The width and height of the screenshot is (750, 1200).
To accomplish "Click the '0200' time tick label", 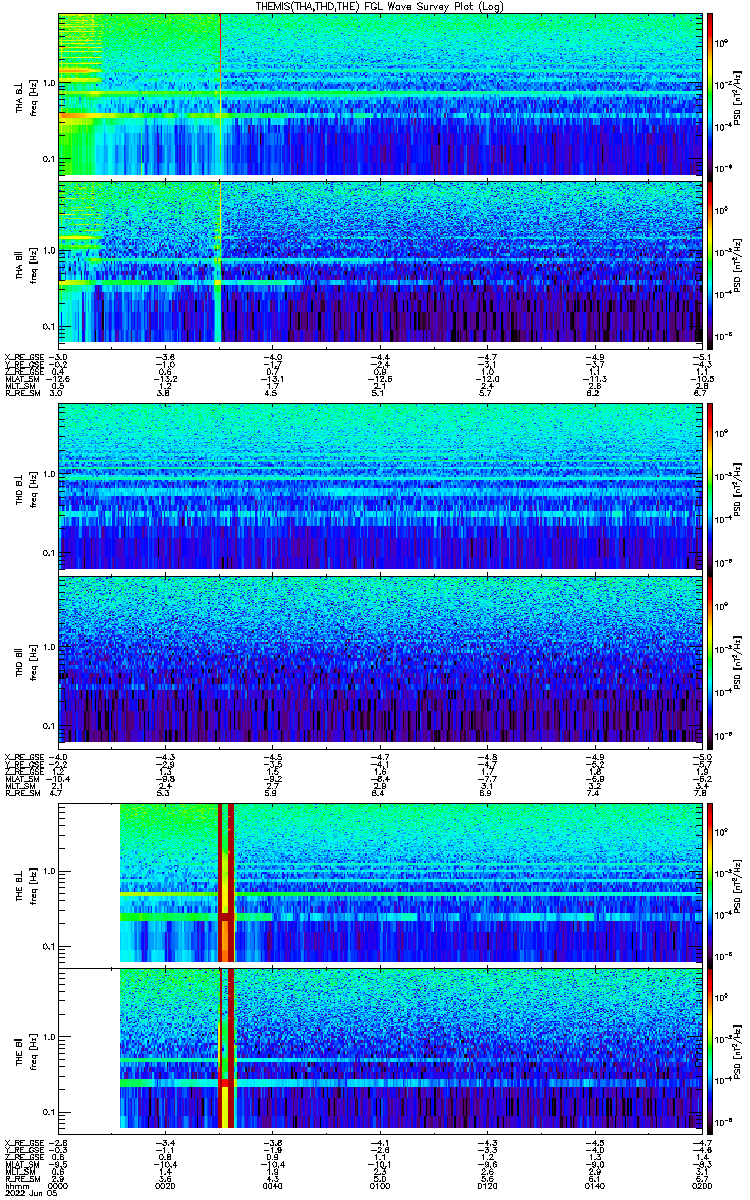I will 701,1184.
